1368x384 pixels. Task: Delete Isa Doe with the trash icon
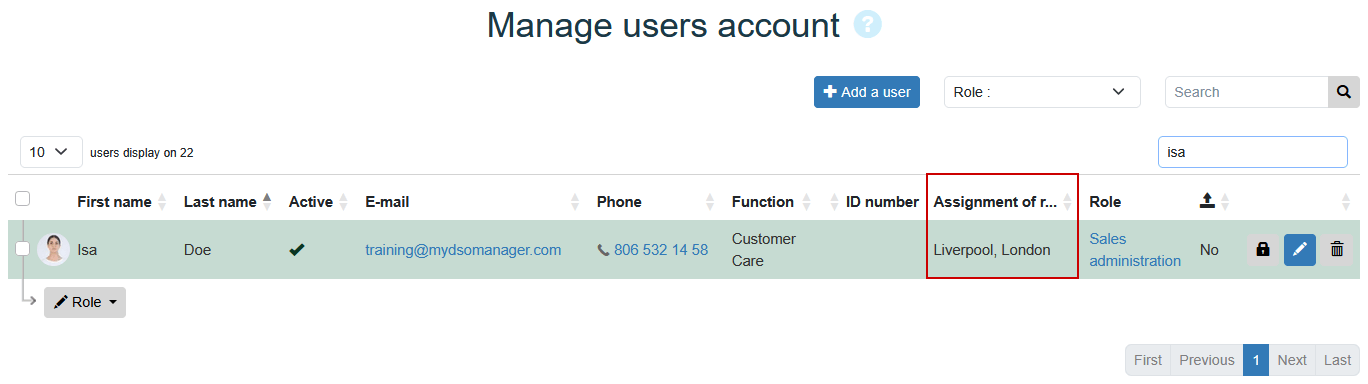pos(1337,250)
